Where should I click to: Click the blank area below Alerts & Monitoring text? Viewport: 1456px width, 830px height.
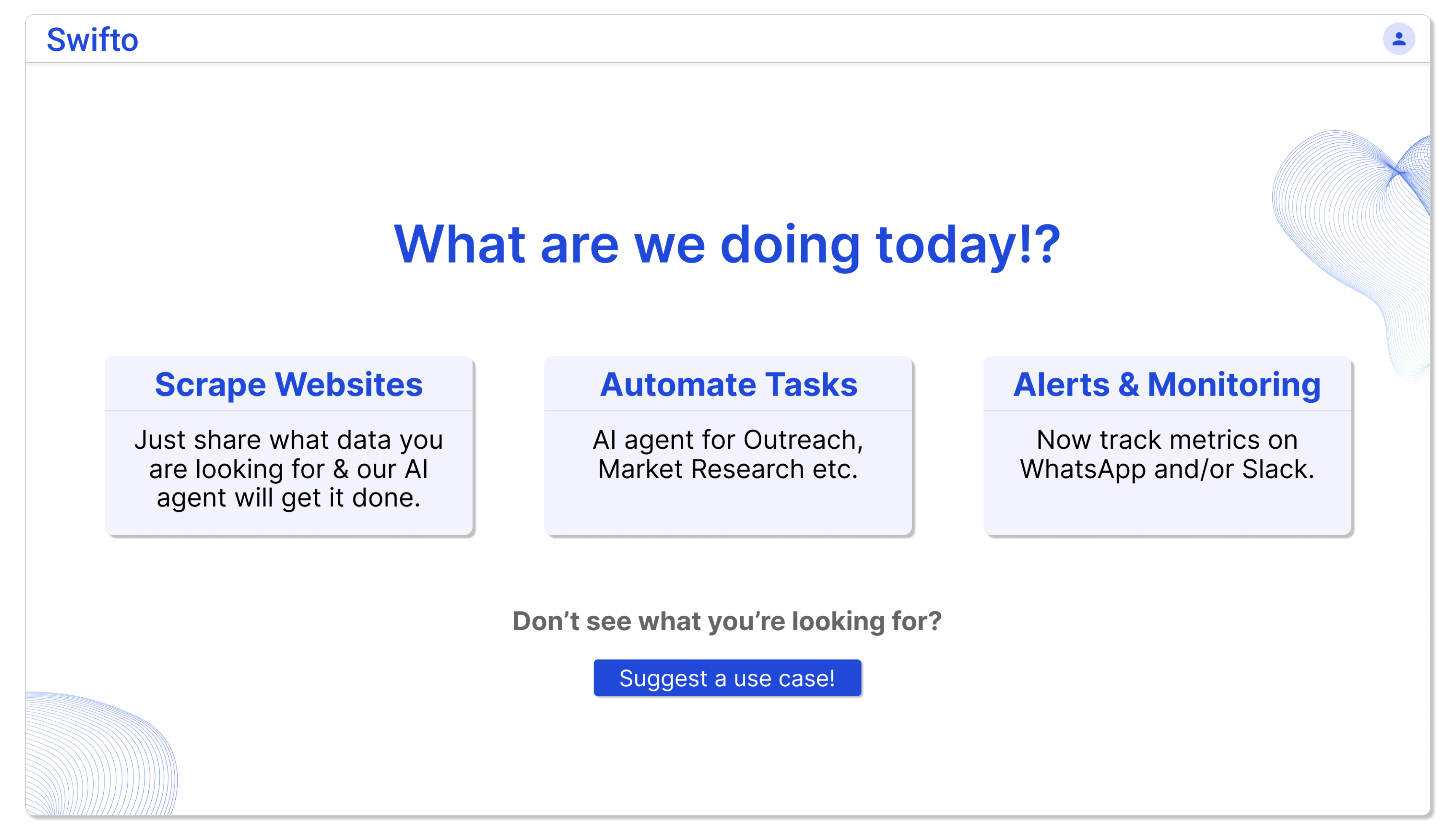pos(1167,507)
